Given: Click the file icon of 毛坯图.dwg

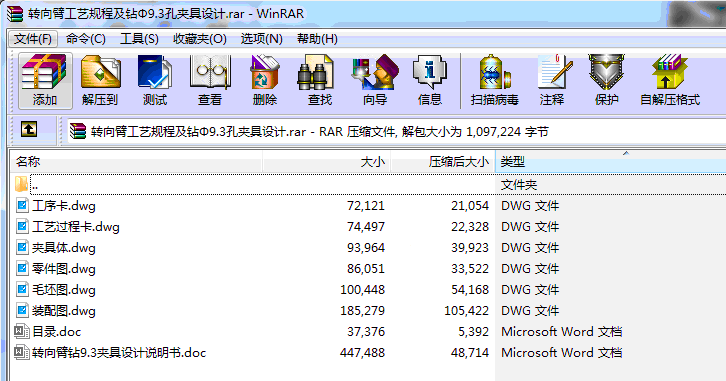Looking at the screenshot, I should 22,289.
